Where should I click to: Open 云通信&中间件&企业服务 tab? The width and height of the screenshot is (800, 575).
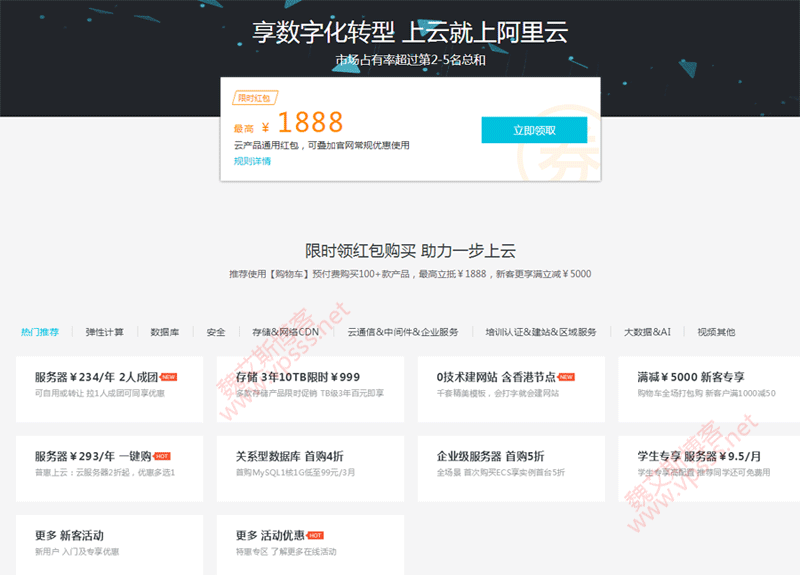click(x=403, y=332)
